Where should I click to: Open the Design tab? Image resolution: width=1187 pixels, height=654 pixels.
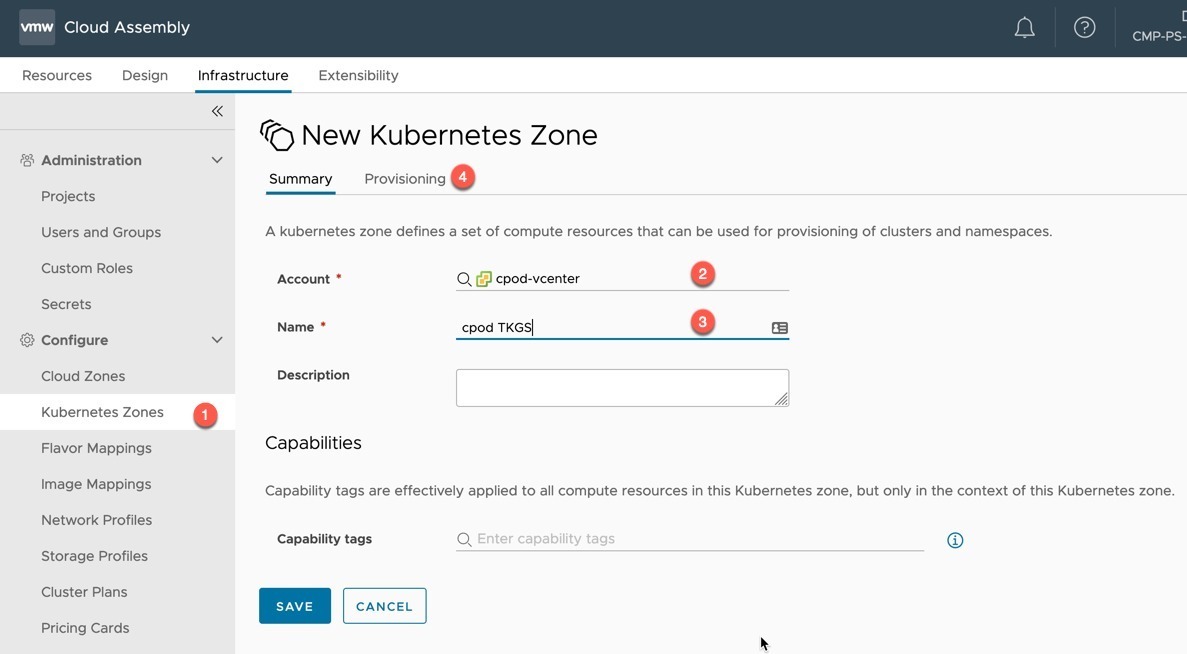point(145,76)
